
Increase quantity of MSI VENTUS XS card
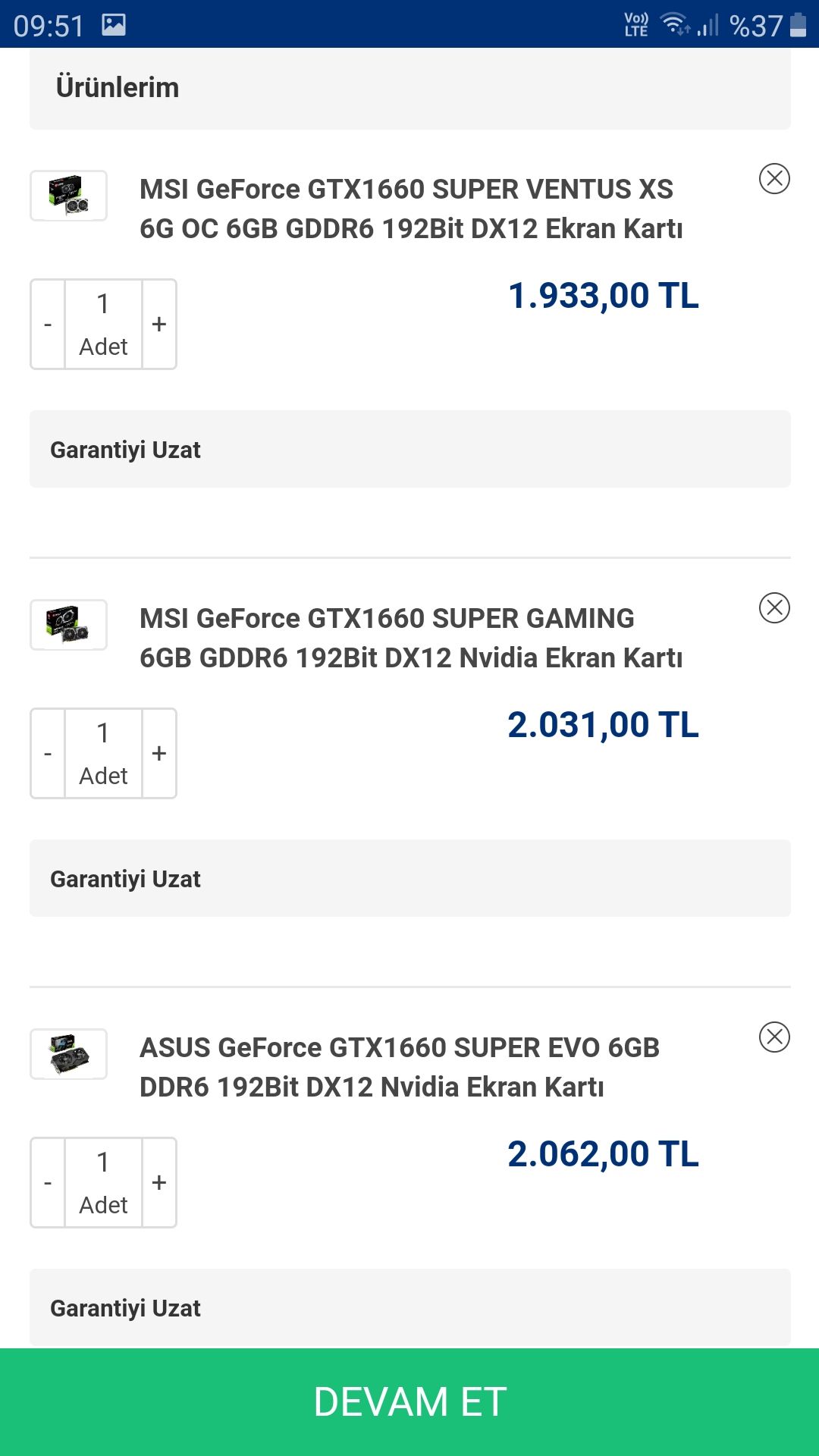point(159,325)
